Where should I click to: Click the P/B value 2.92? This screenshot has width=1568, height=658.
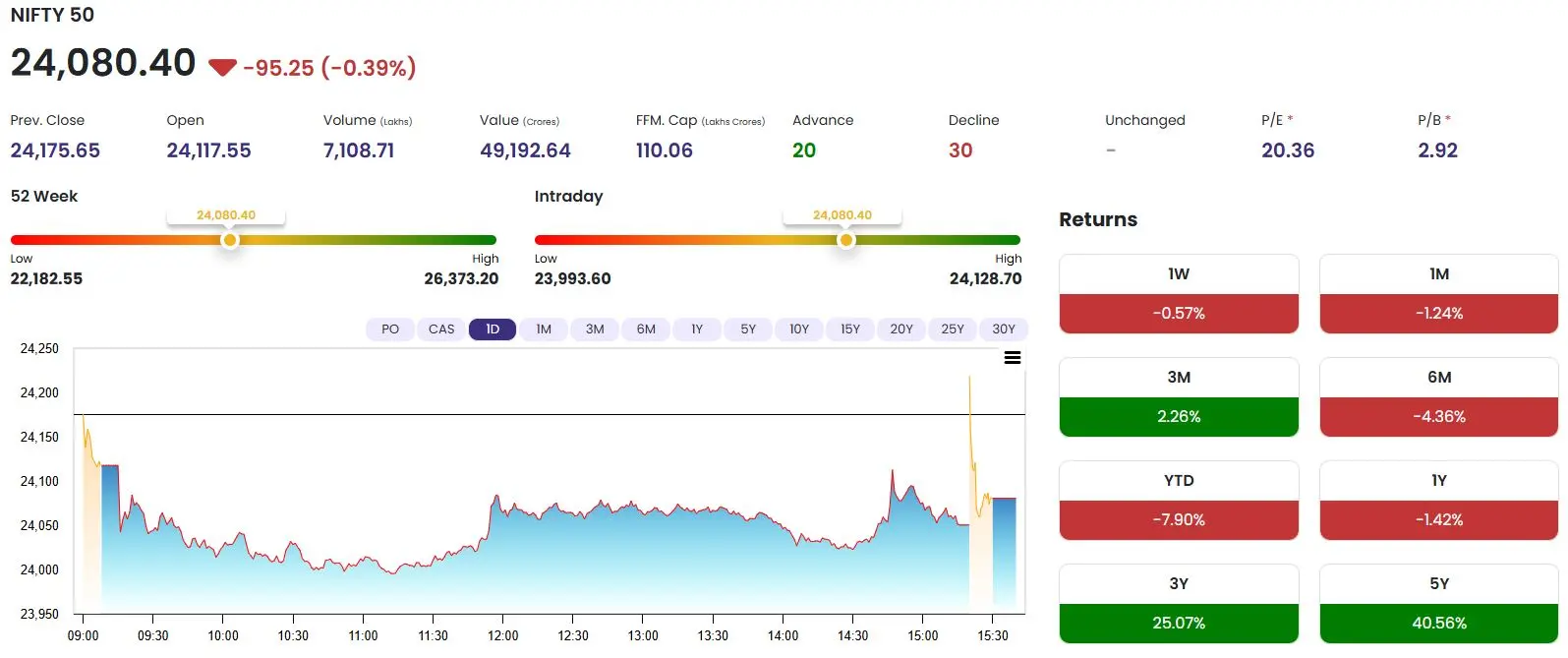click(x=1437, y=150)
